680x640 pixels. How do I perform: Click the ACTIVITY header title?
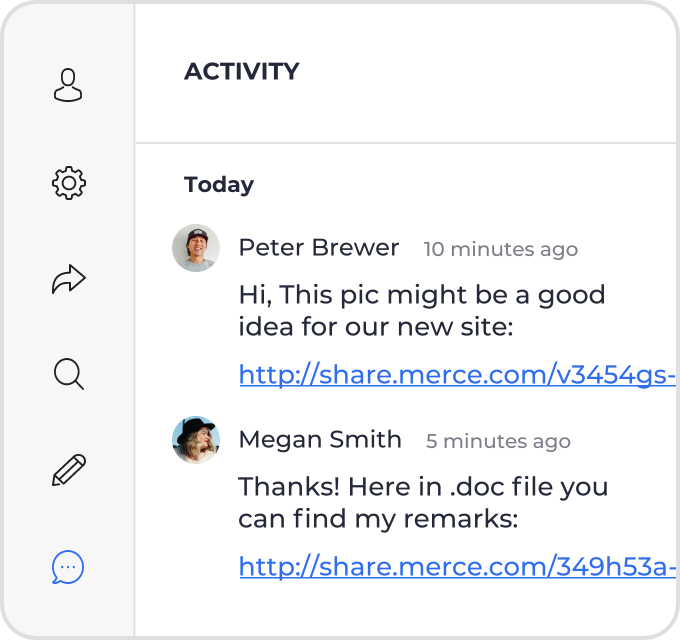pos(242,72)
